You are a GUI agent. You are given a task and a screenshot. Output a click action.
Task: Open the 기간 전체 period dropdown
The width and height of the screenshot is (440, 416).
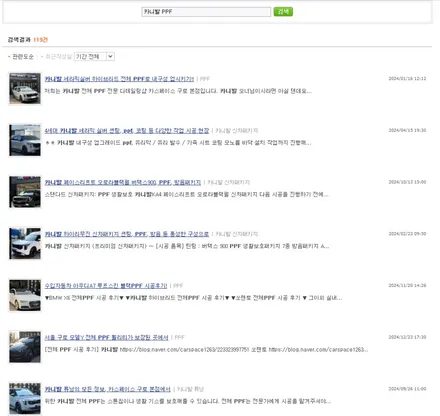click(x=94, y=57)
